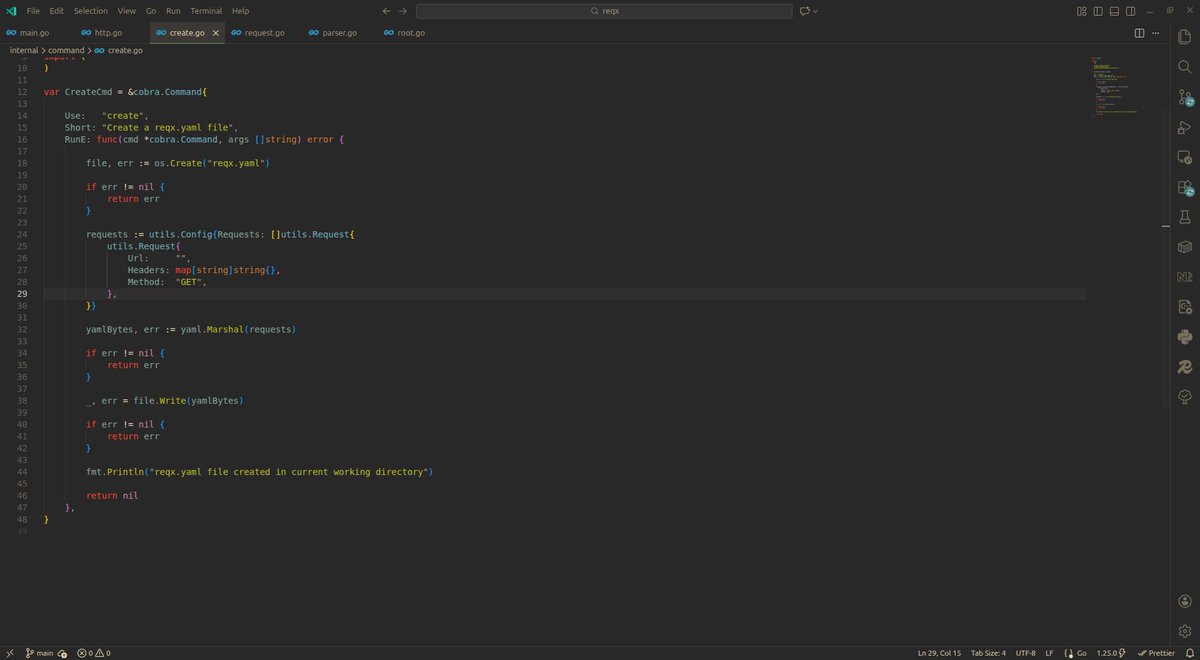Change the UTF-8 encoding setting
The image size is (1200, 660).
(x=1026, y=653)
